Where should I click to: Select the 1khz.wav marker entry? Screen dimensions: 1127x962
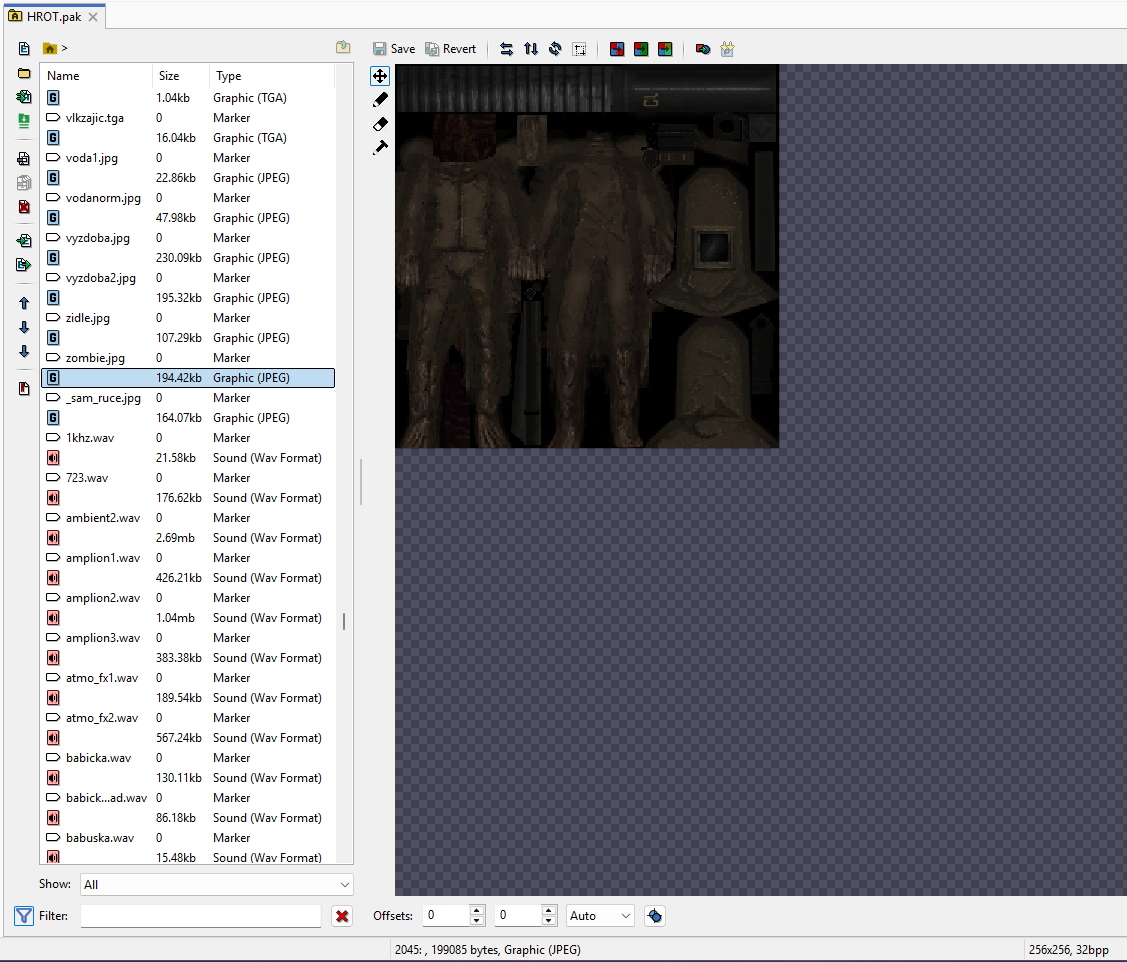[188, 438]
